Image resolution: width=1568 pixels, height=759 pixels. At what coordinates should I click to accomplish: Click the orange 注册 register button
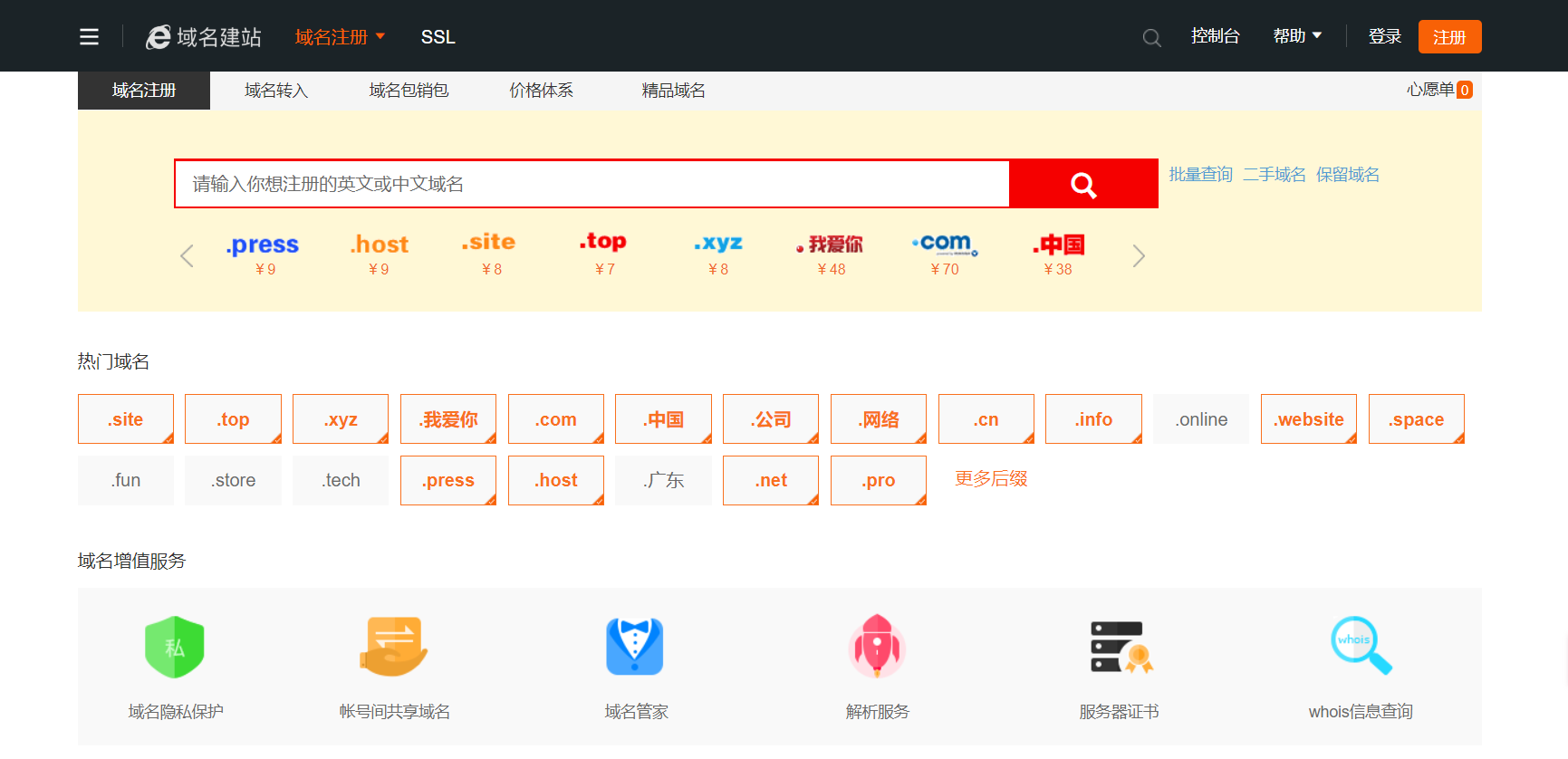pyautogui.click(x=1449, y=37)
